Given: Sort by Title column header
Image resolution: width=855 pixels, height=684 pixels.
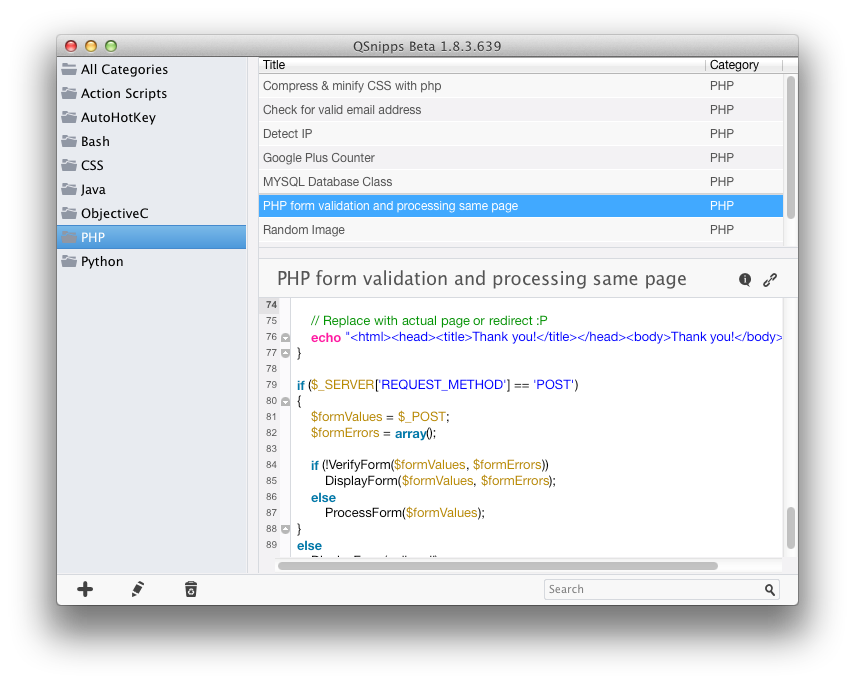Looking at the screenshot, I should click(481, 65).
